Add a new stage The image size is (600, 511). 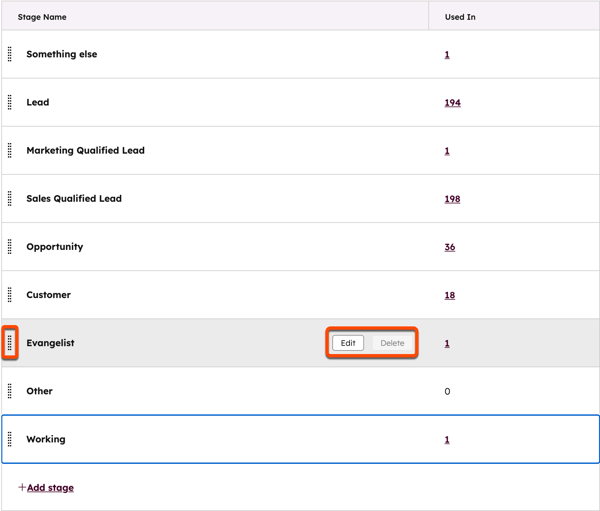pyautogui.click(x=46, y=488)
